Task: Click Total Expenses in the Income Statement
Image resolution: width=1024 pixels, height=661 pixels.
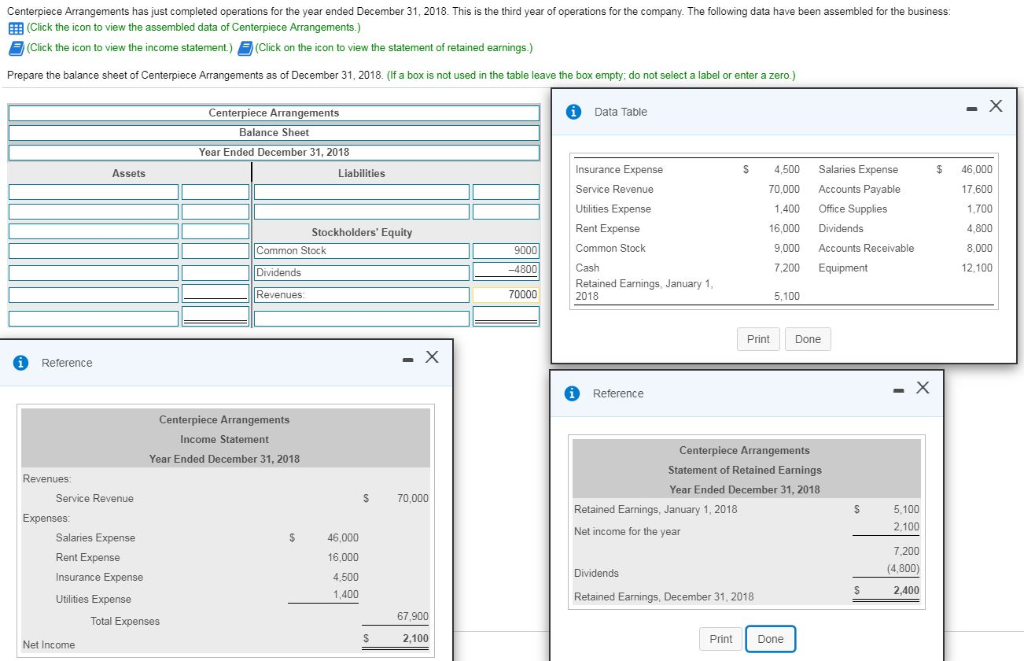Action: tap(125, 621)
